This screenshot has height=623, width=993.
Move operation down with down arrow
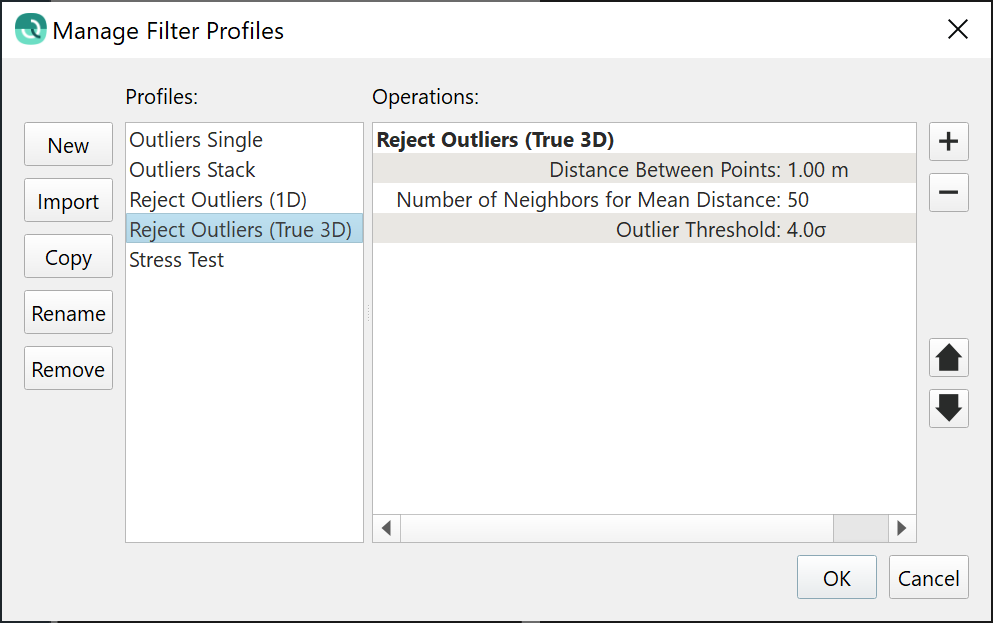pyautogui.click(x=948, y=408)
